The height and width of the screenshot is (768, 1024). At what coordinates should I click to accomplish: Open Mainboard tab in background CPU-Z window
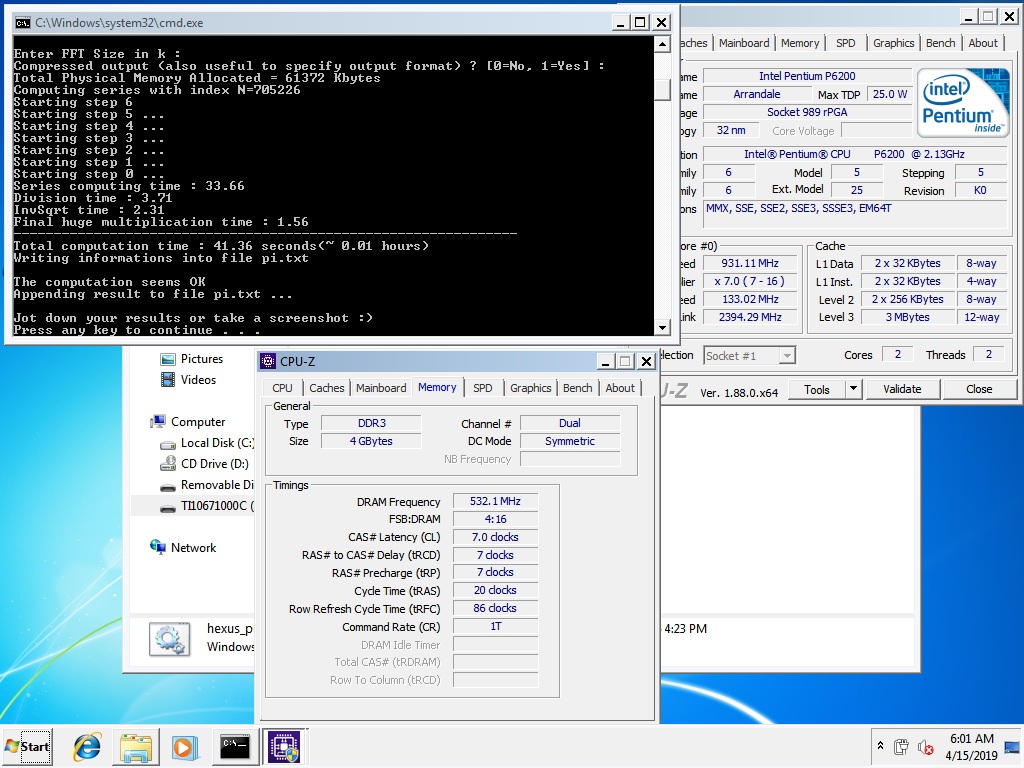(744, 43)
